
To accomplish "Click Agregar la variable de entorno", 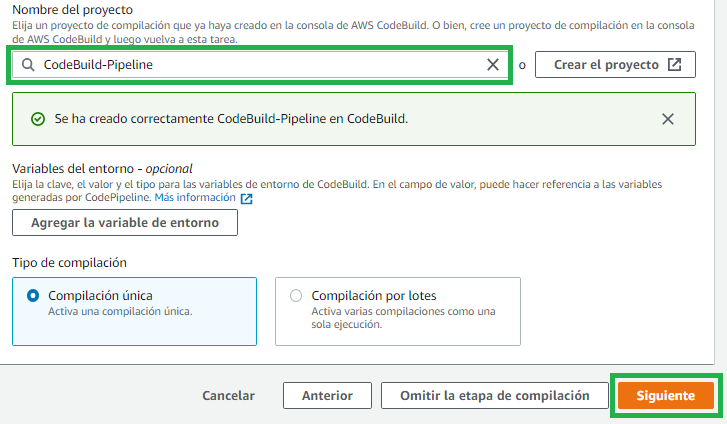I will coord(125,223).
